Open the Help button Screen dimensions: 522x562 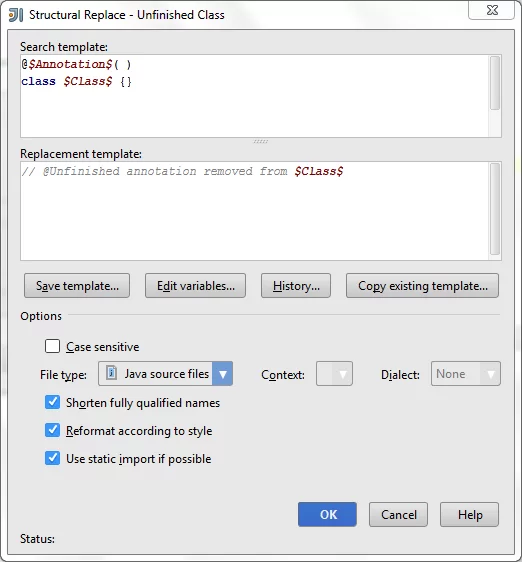coord(469,514)
